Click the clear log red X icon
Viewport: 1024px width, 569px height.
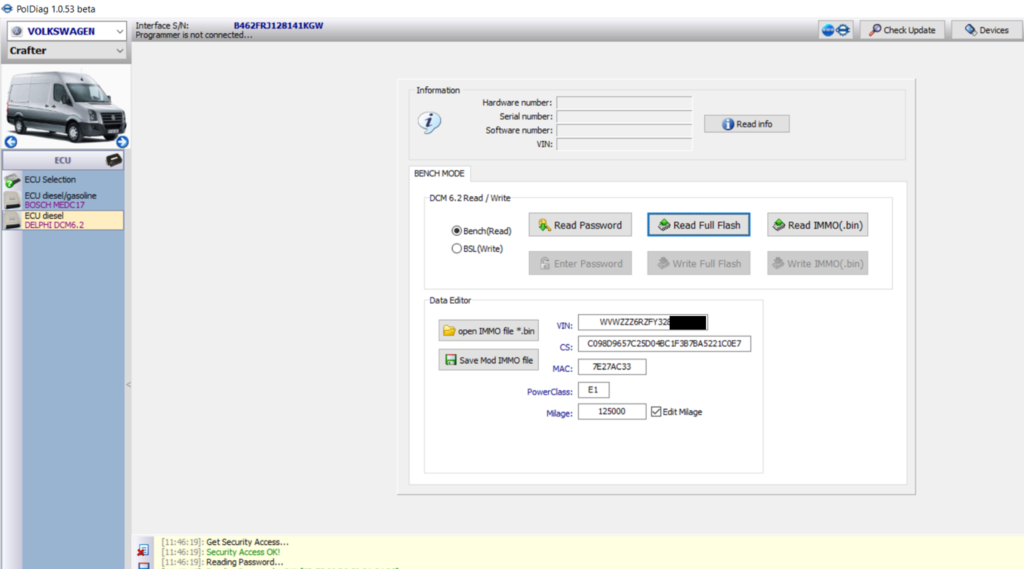(142, 551)
